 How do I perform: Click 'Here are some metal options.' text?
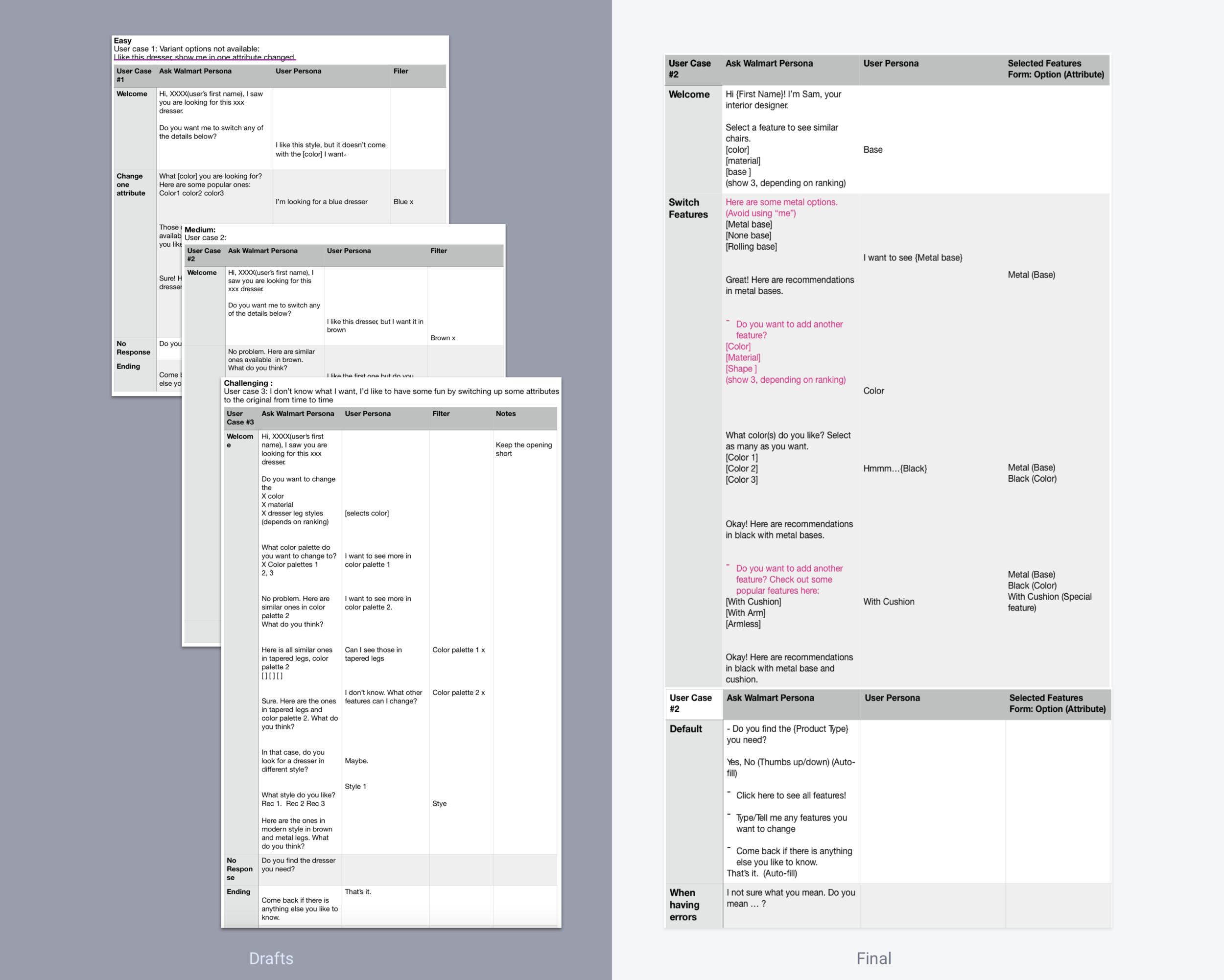(781, 202)
